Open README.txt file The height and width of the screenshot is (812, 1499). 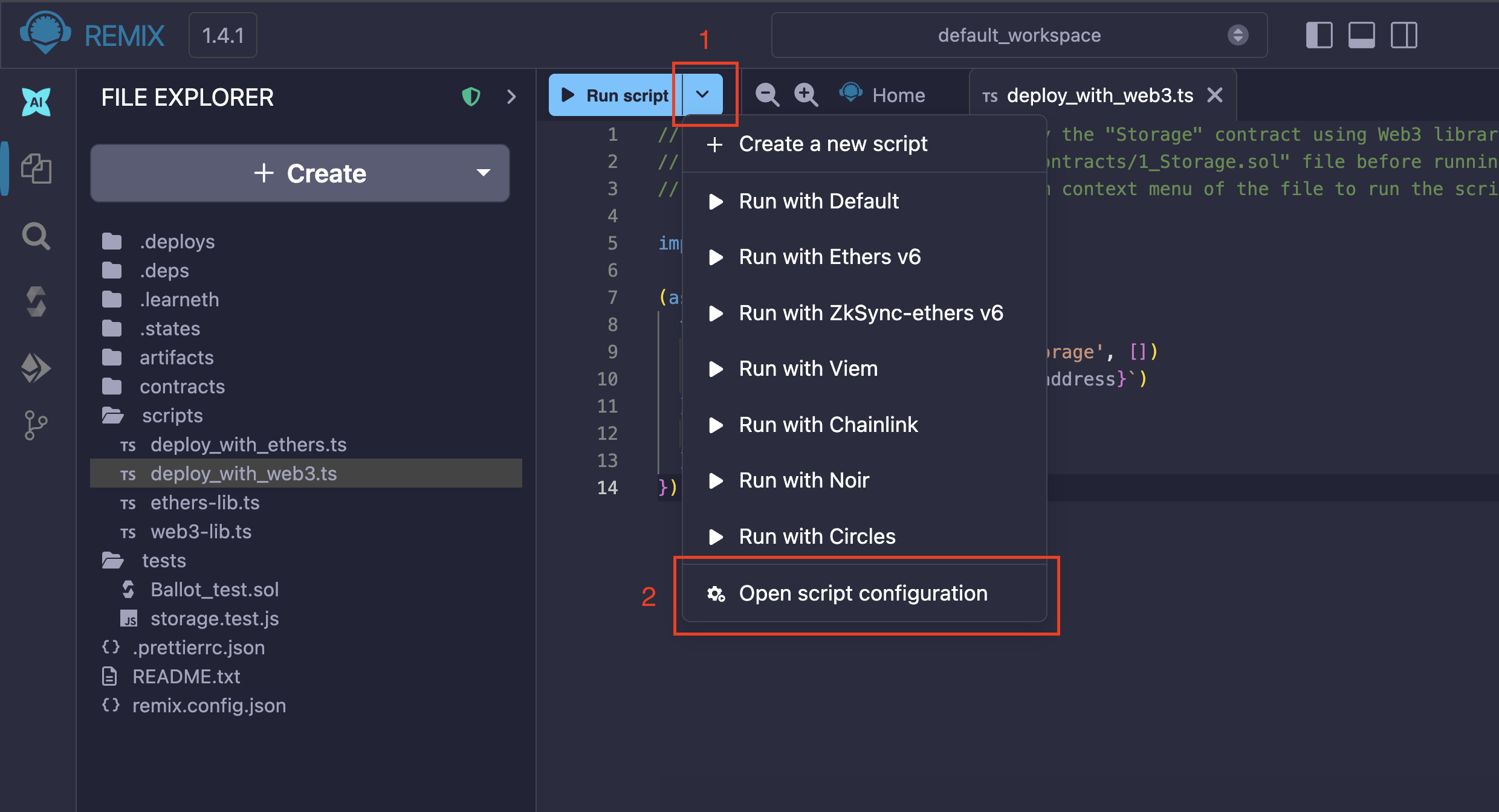pyautogui.click(x=171, y=677)
